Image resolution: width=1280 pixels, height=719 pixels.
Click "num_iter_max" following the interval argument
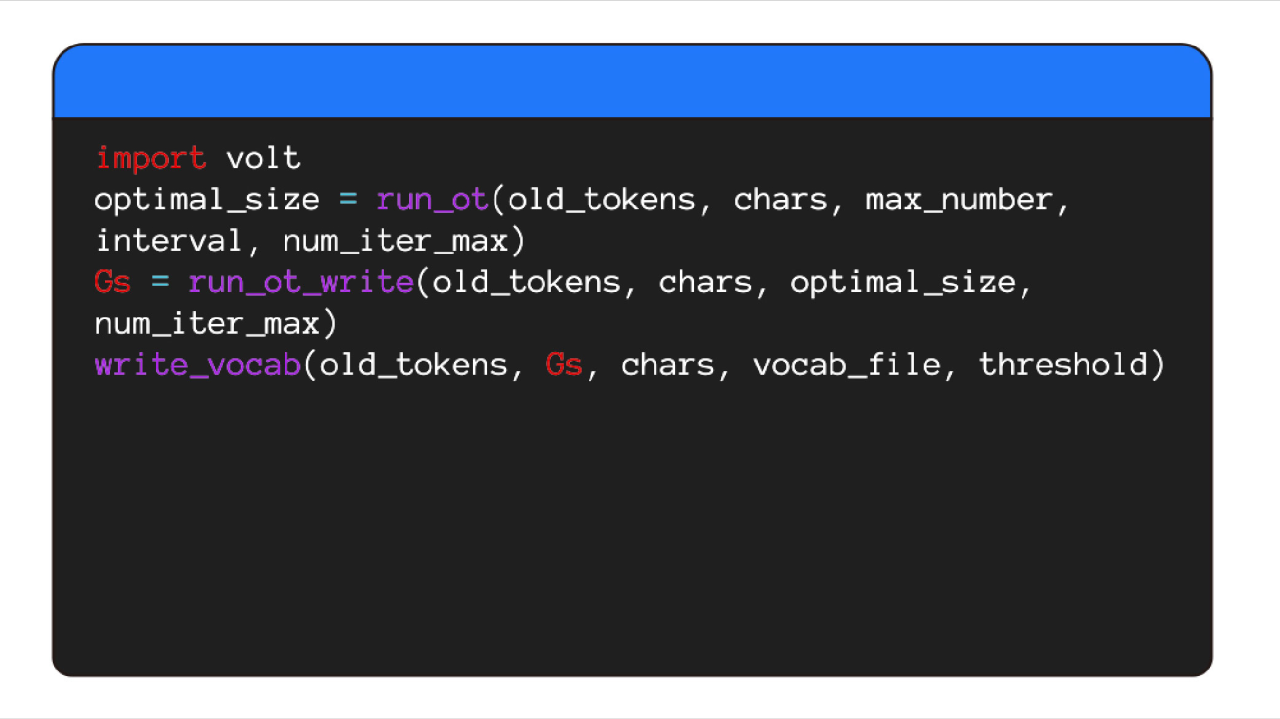pos(396,241)
